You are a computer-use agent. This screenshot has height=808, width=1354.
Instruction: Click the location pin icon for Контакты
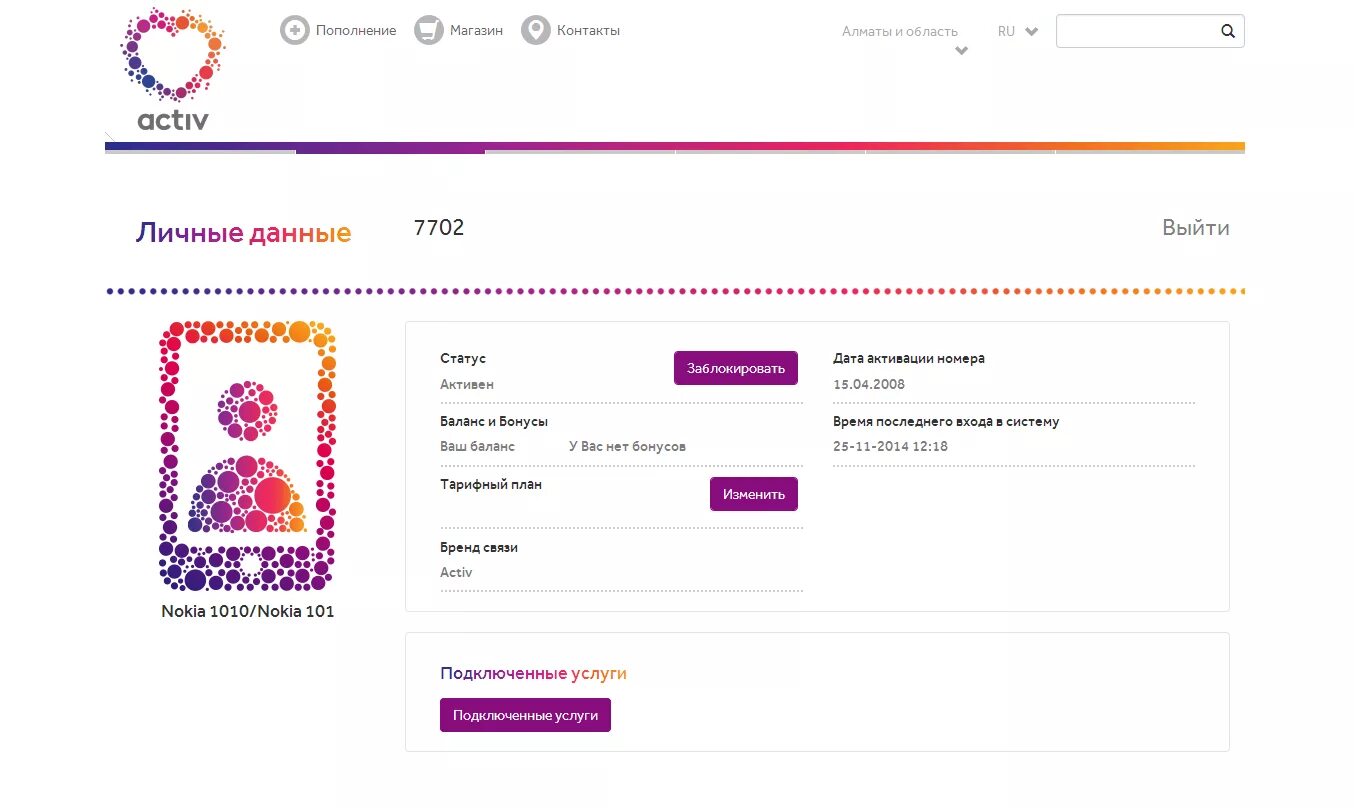[536, 30]
